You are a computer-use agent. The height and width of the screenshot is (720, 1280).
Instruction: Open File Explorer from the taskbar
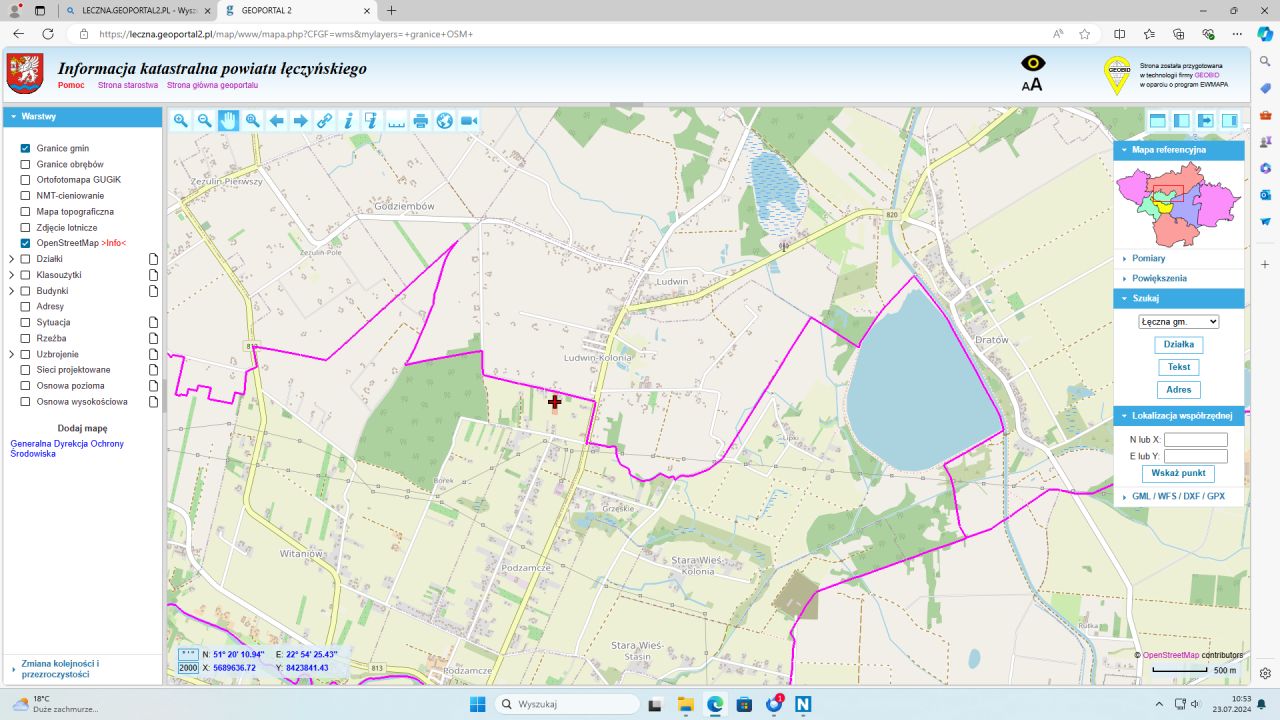click(x=685, y=704)
